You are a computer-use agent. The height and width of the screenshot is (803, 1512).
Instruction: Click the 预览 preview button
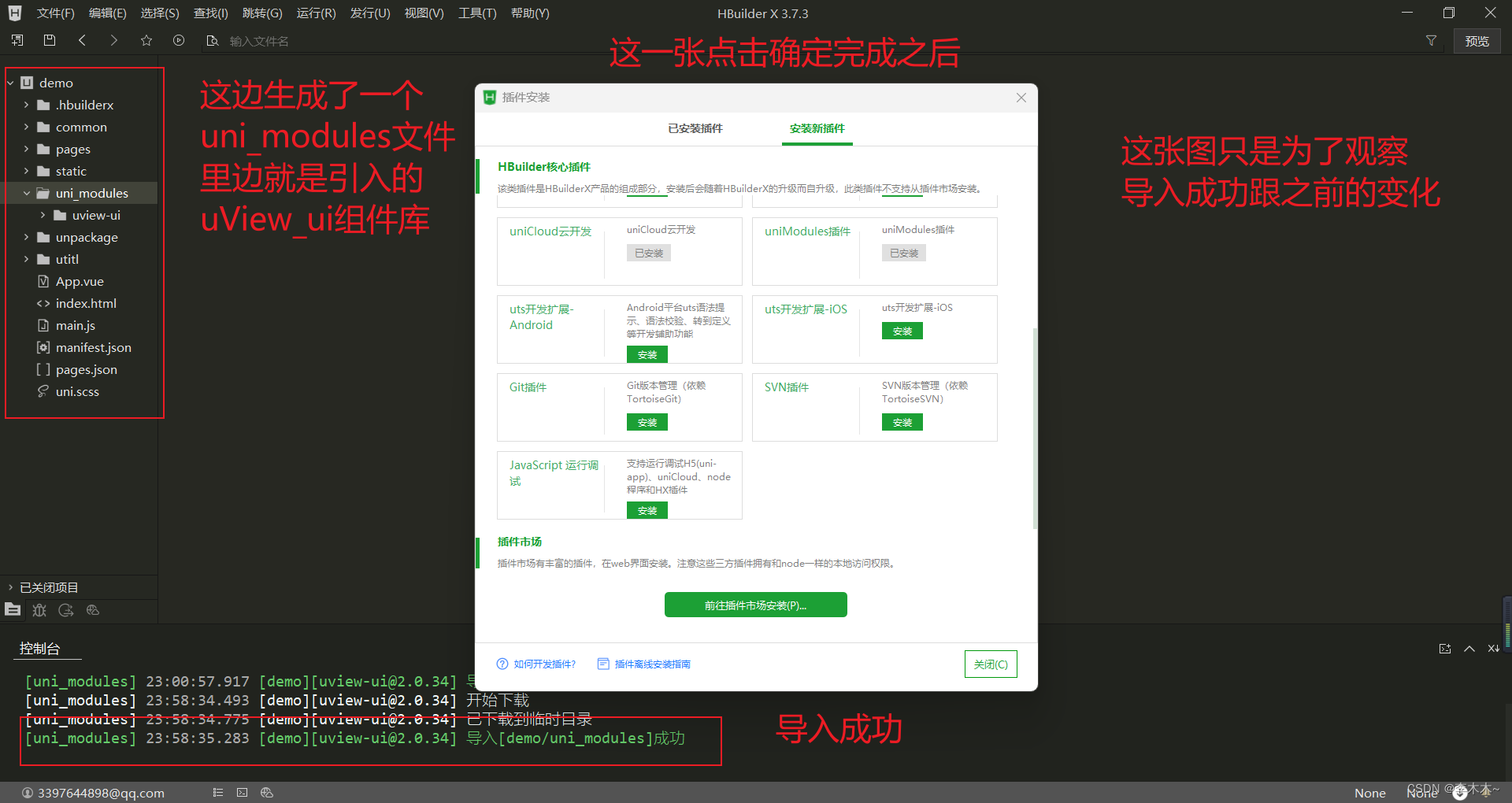pyautogui.click(x=1477, y=41)
